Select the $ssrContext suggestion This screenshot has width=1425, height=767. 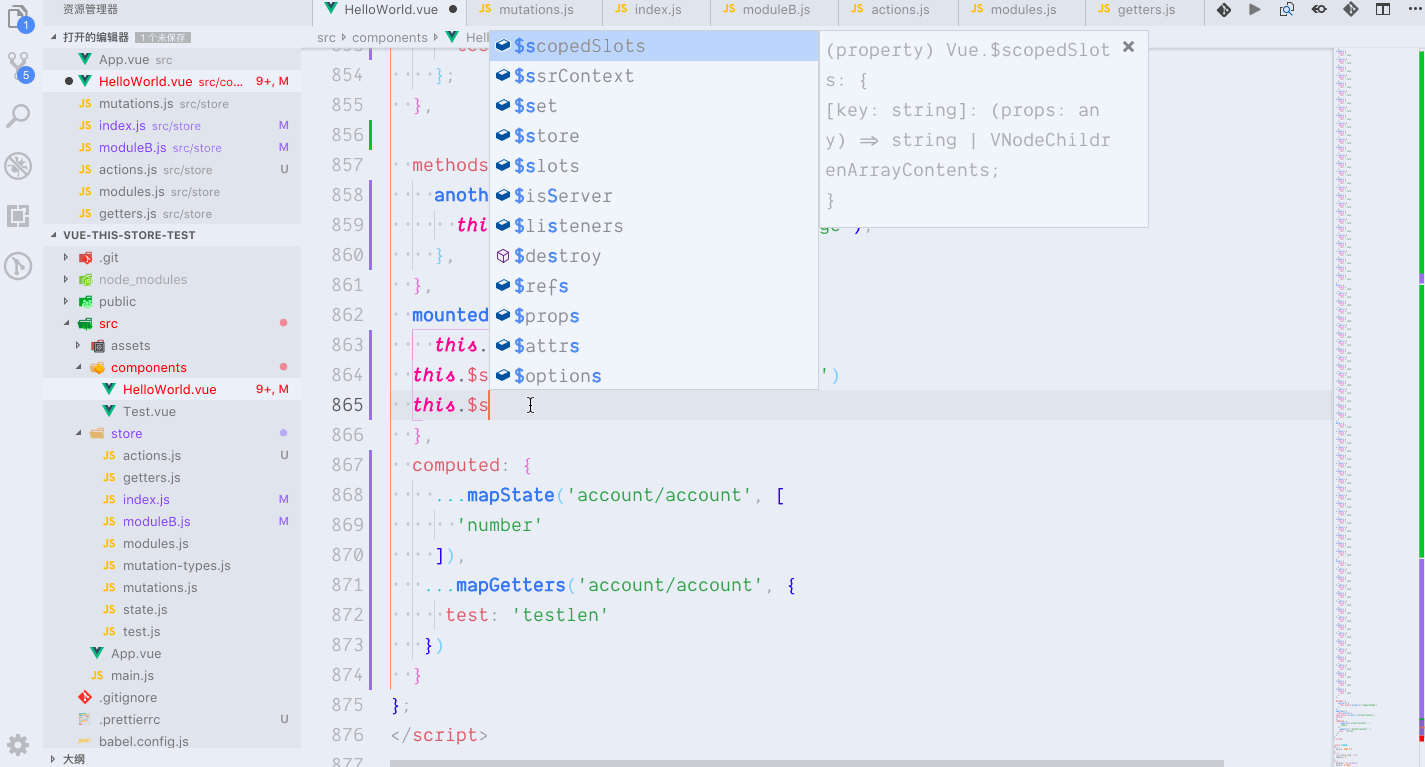(654, 76)
